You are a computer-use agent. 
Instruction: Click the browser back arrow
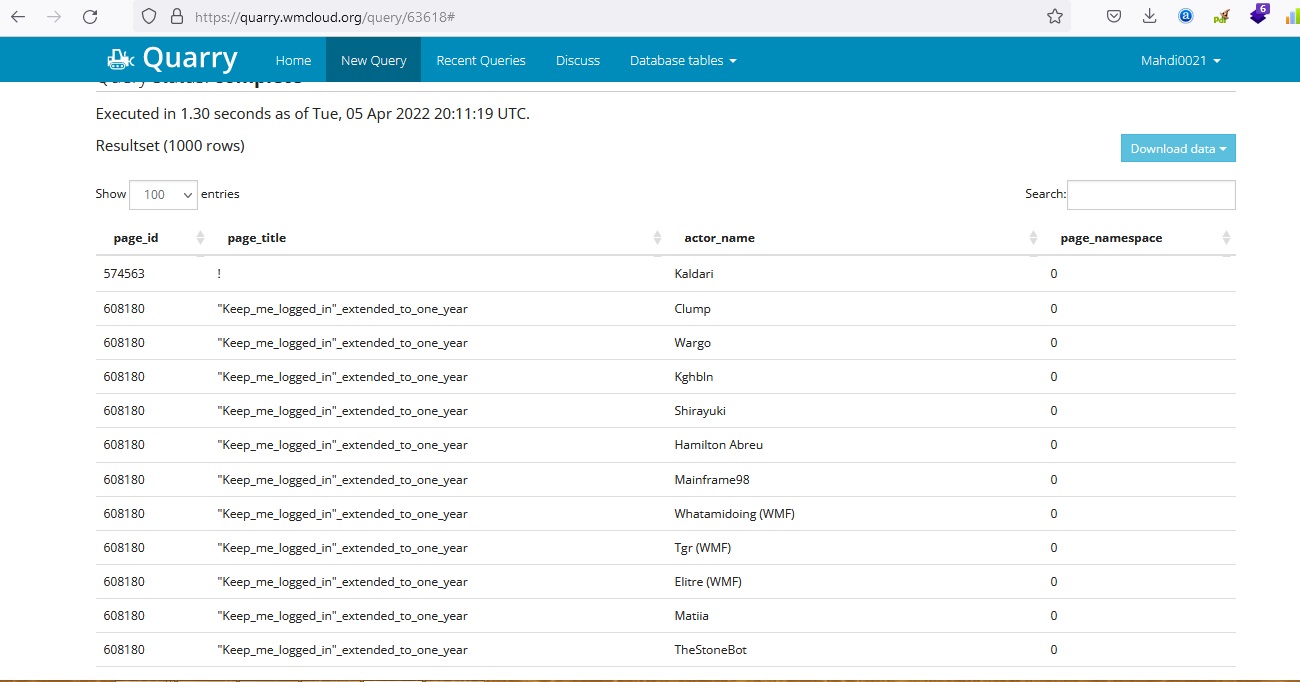pyautogui.click(x=18, y=17)
